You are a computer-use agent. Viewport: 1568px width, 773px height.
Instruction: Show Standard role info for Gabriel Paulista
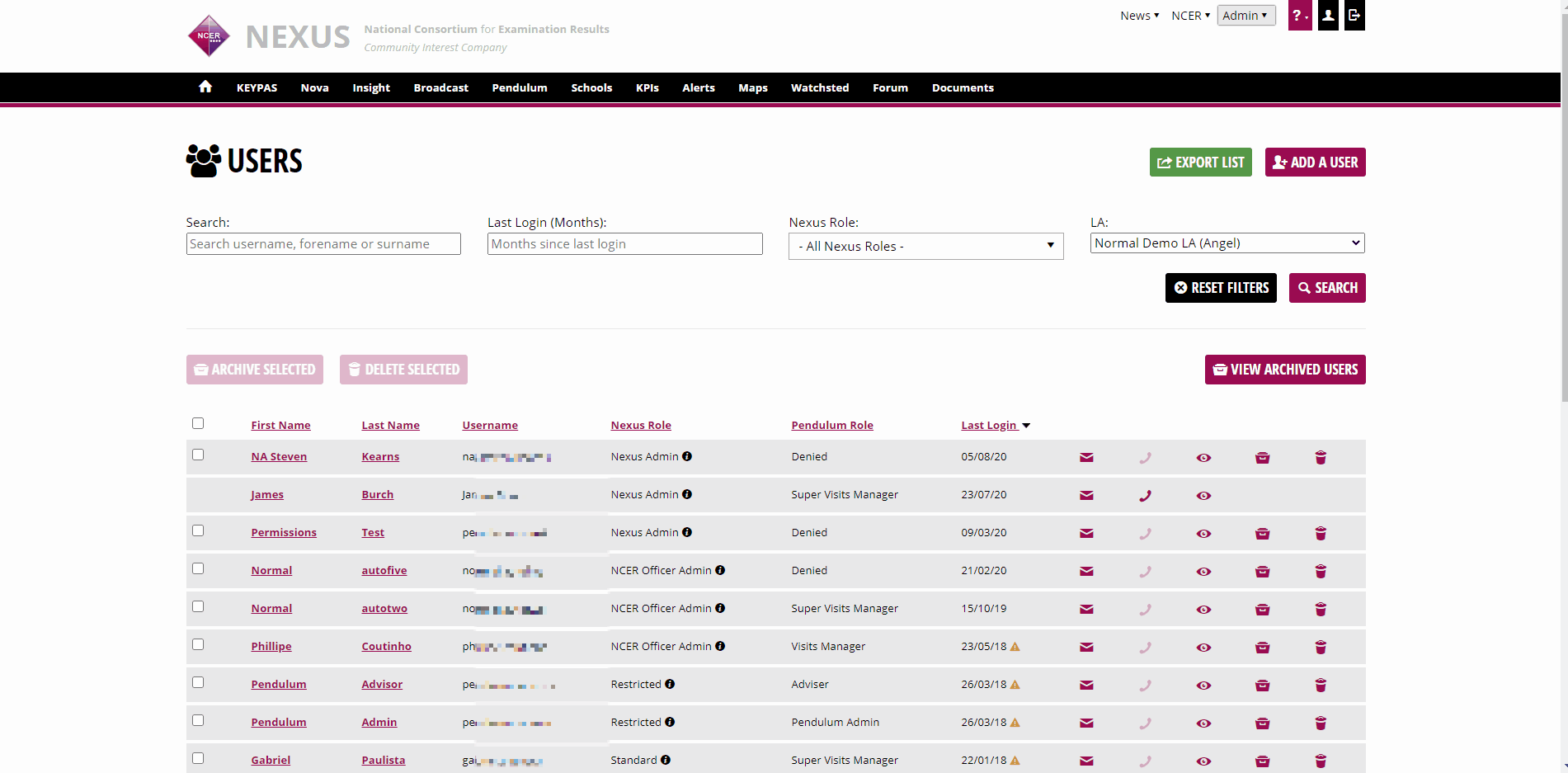click(666, 760)
